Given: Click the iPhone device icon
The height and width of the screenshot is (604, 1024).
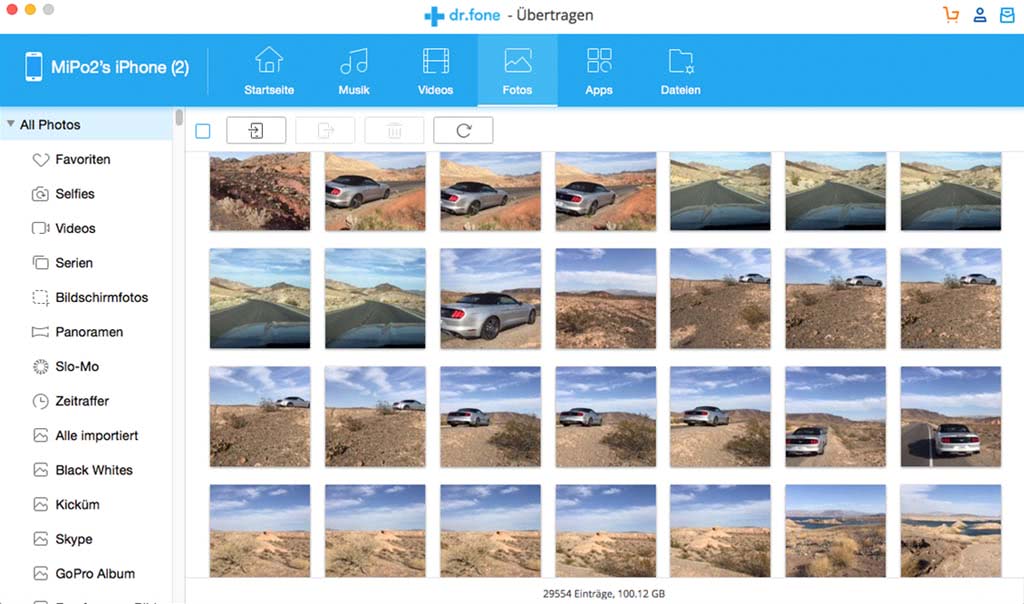Looking at the screenshot, I should (32, 68).
